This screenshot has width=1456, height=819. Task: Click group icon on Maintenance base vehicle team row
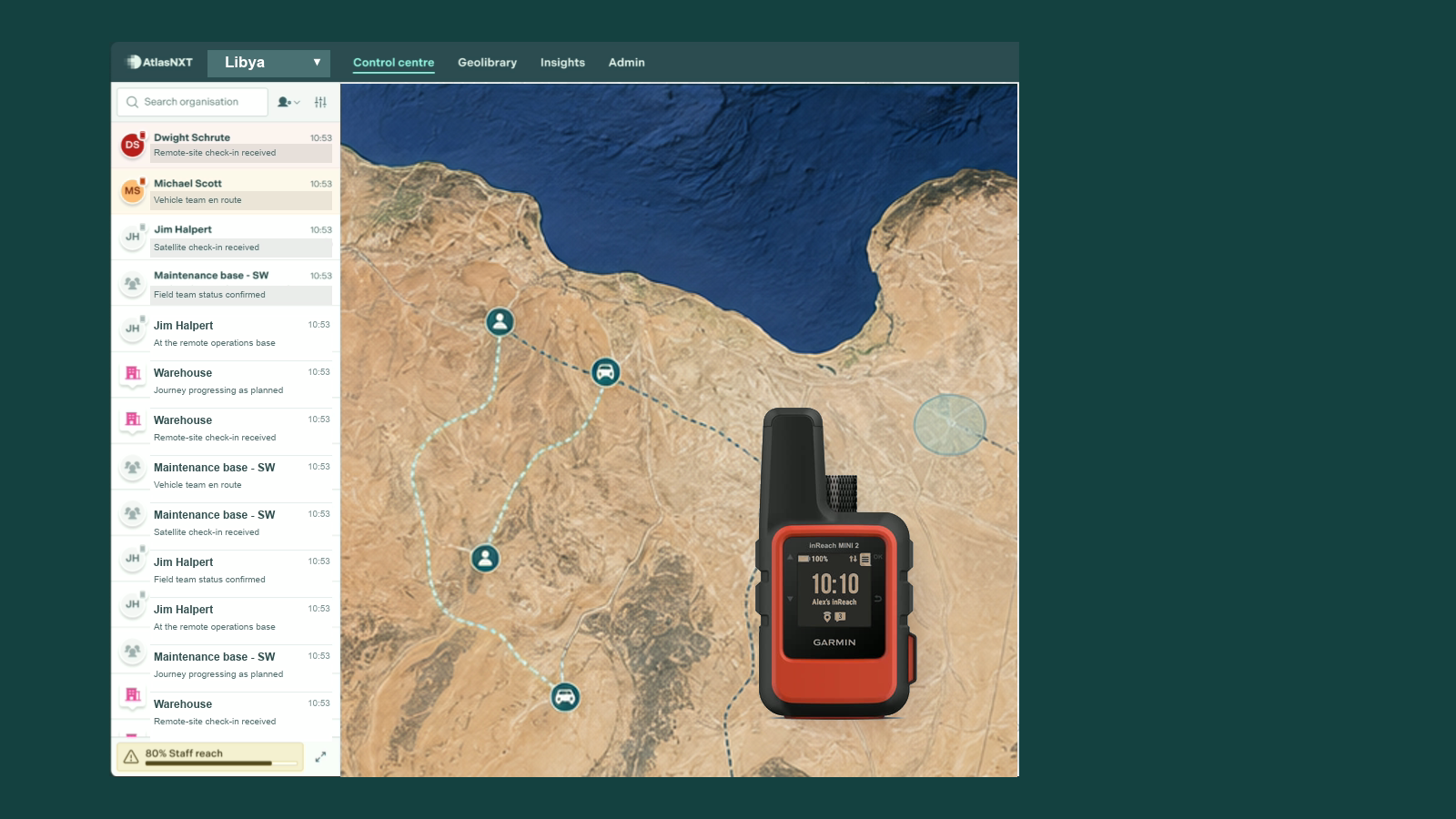click(133, 468)
